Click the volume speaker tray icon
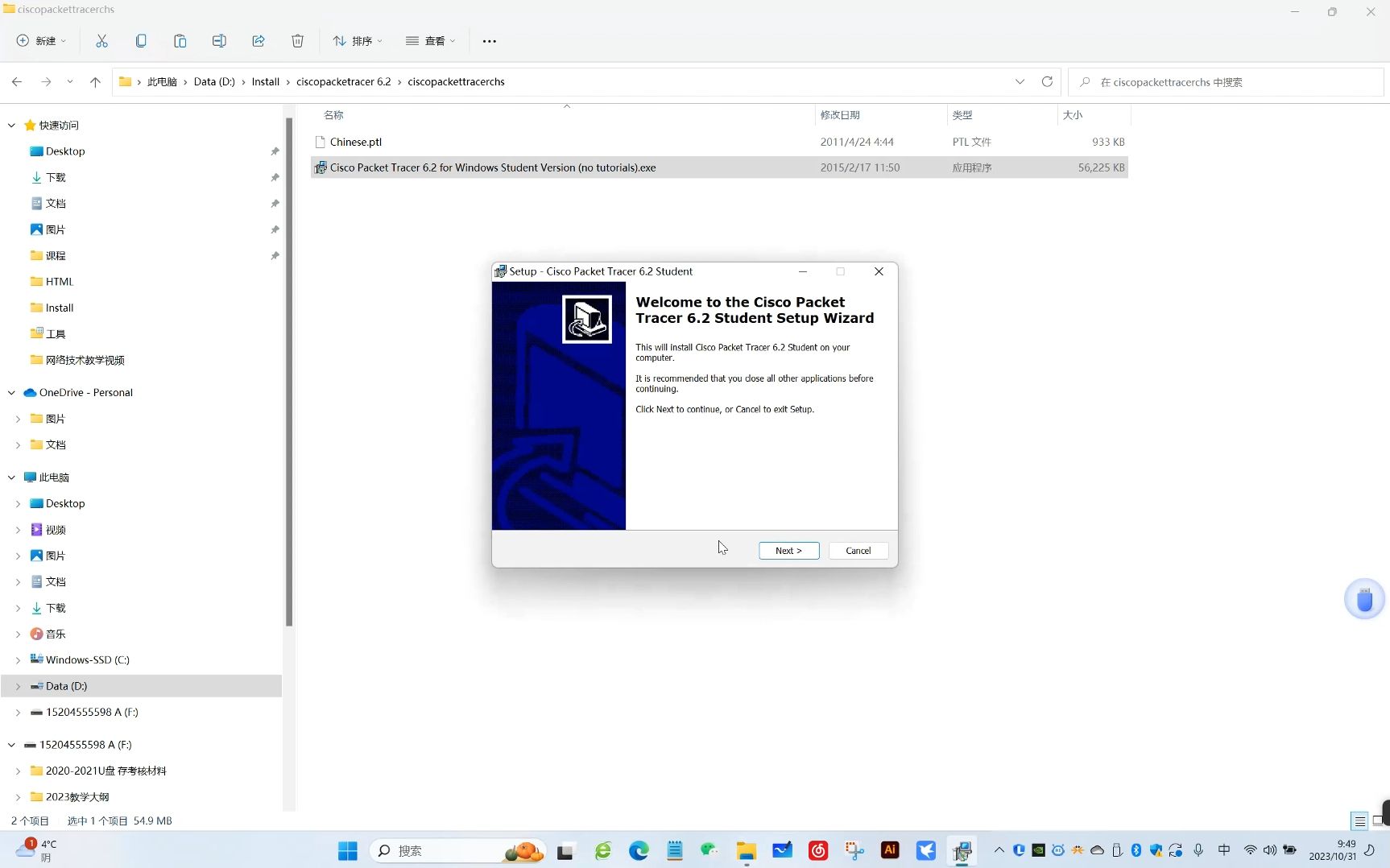This screenshot has height=868, width=1390. [1270, 850]
